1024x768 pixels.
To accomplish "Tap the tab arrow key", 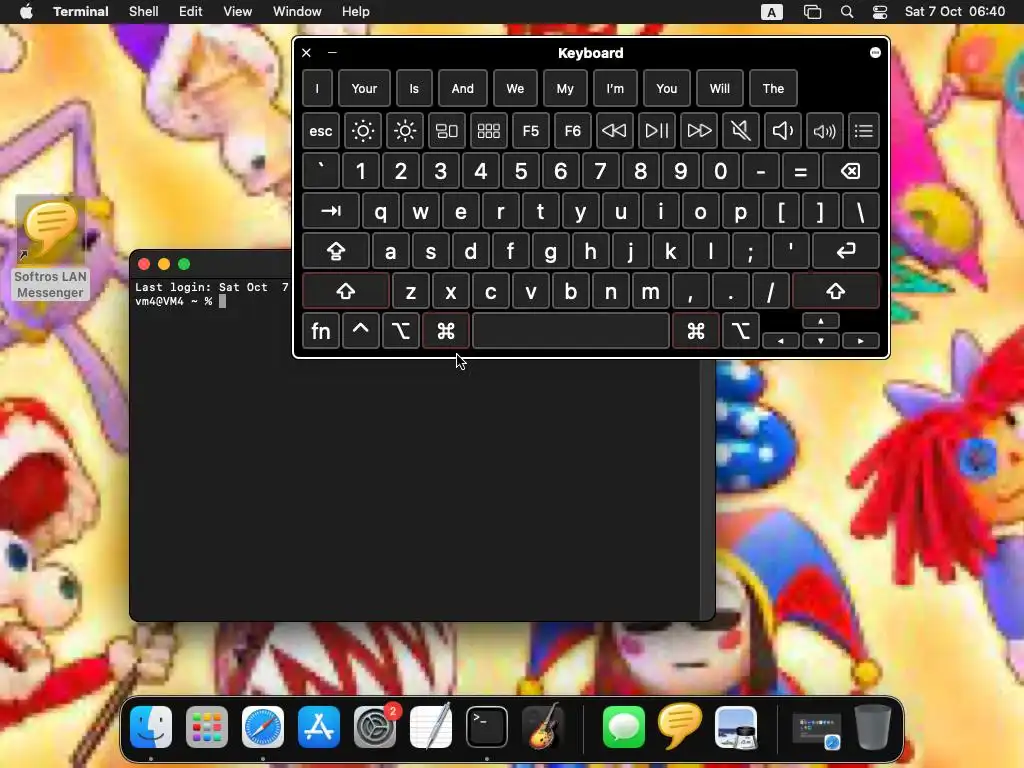I will point(331,211).
